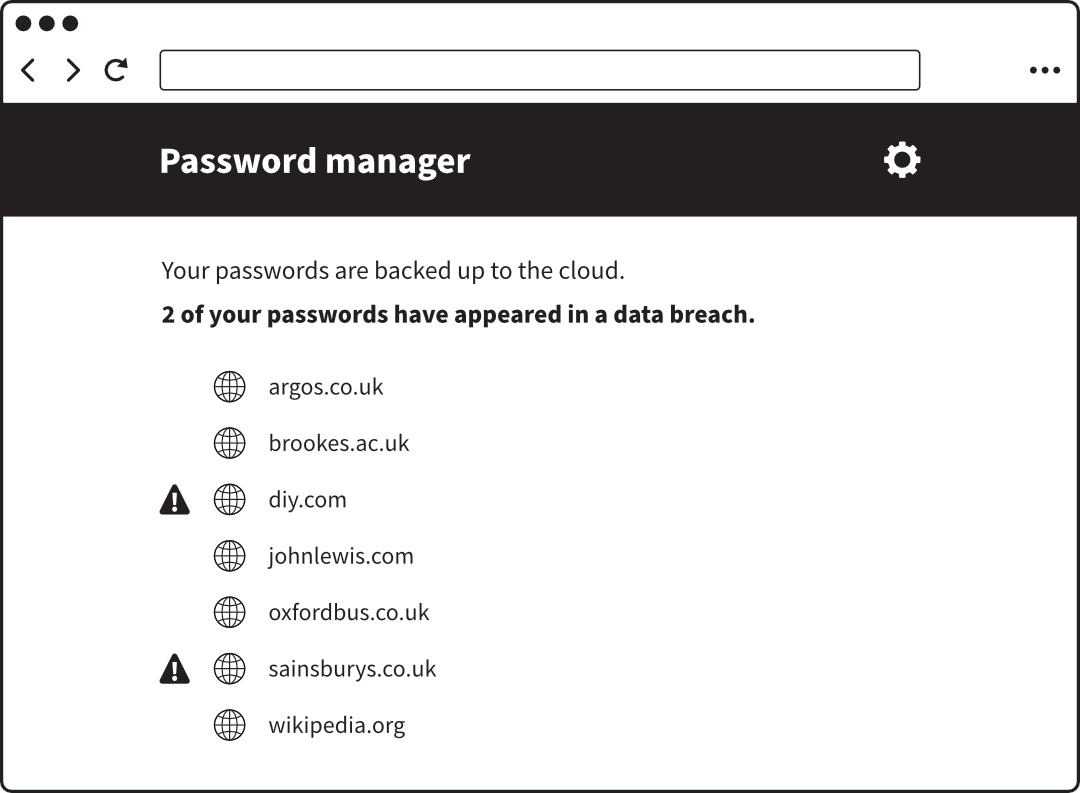Image resolution: width=1080 pixels, height=793 pixels.
Task: Open the breached sainsburys.co.uk entry
Action: [352, 668]
